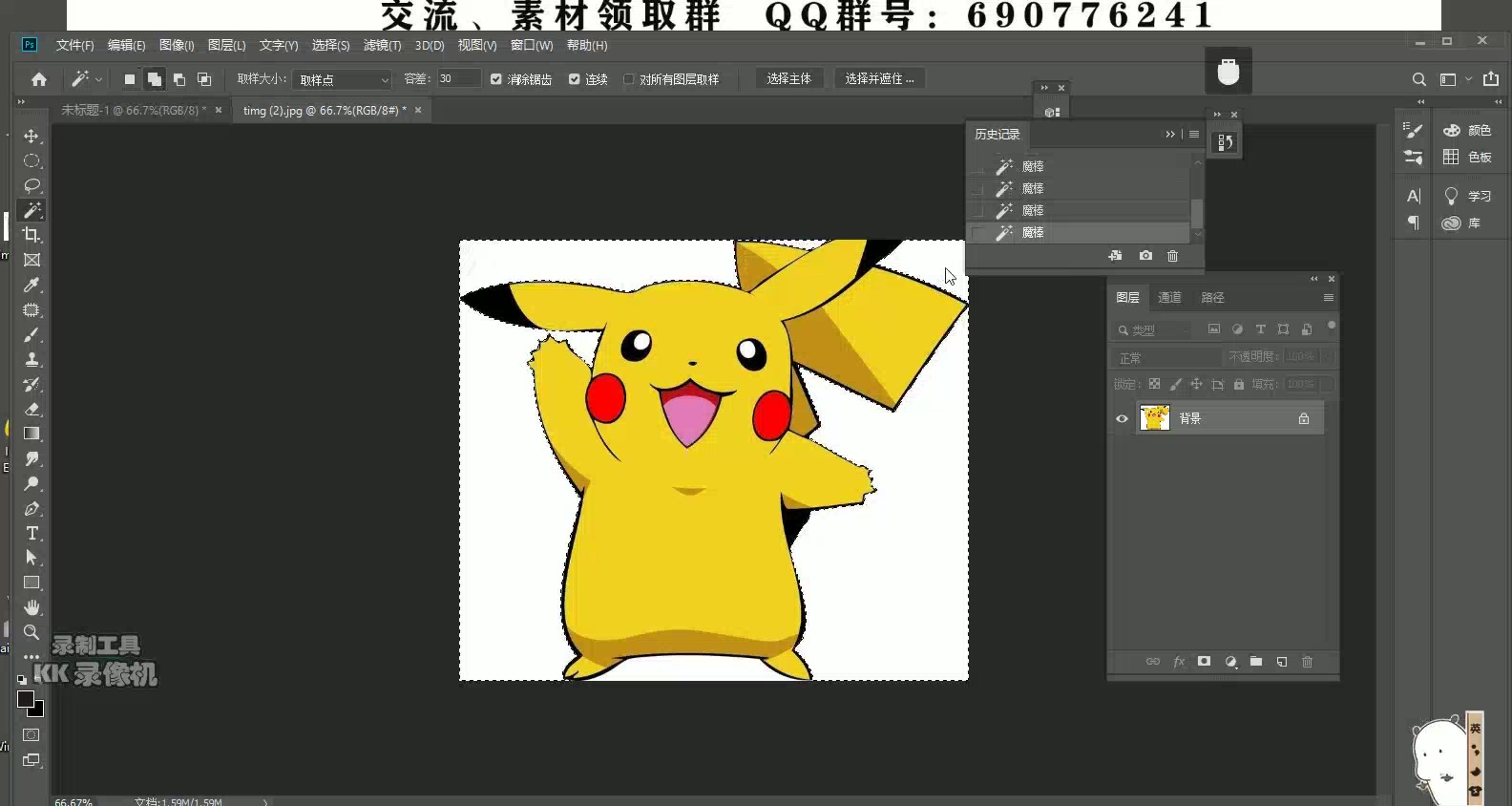Screen dimensions: 1512x806
Task: Toggle Quick Mask mode icon
Action: tap(31, 734)
